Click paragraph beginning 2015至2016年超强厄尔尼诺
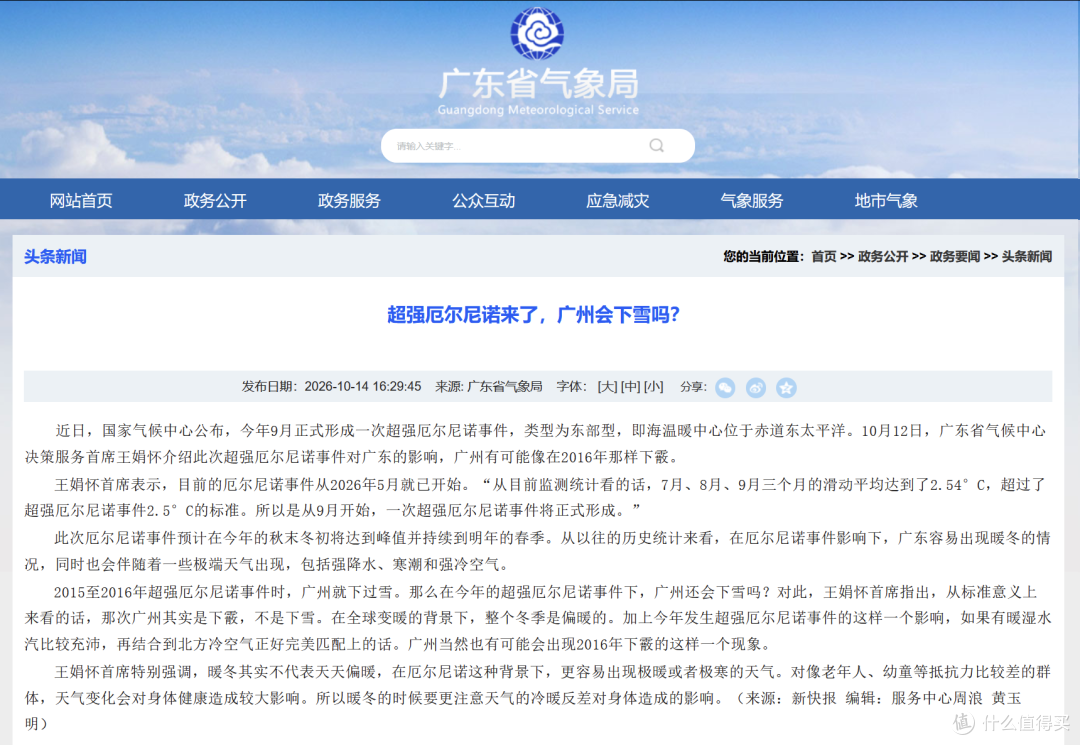The image size is (1080, 745). (x=538, y=618)
